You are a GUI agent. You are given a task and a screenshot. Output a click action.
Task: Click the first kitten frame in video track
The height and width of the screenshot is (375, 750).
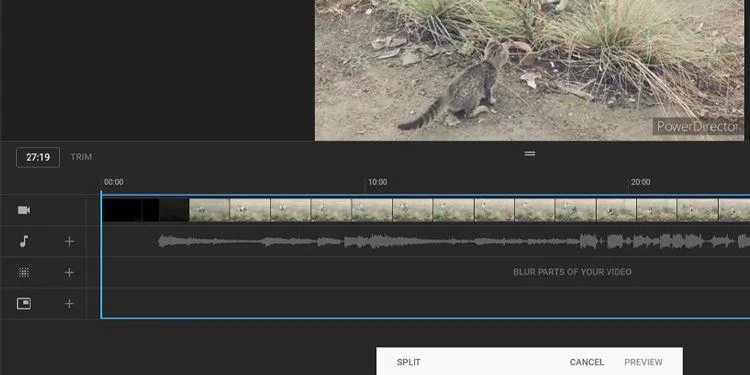(x=210, y=210)
